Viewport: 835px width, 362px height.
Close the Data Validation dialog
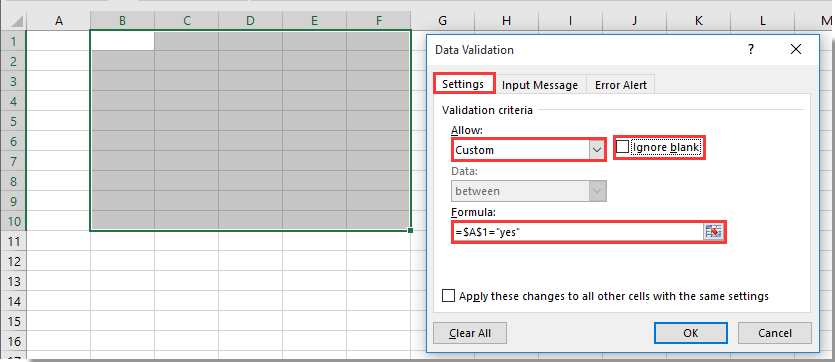[796, 50]
